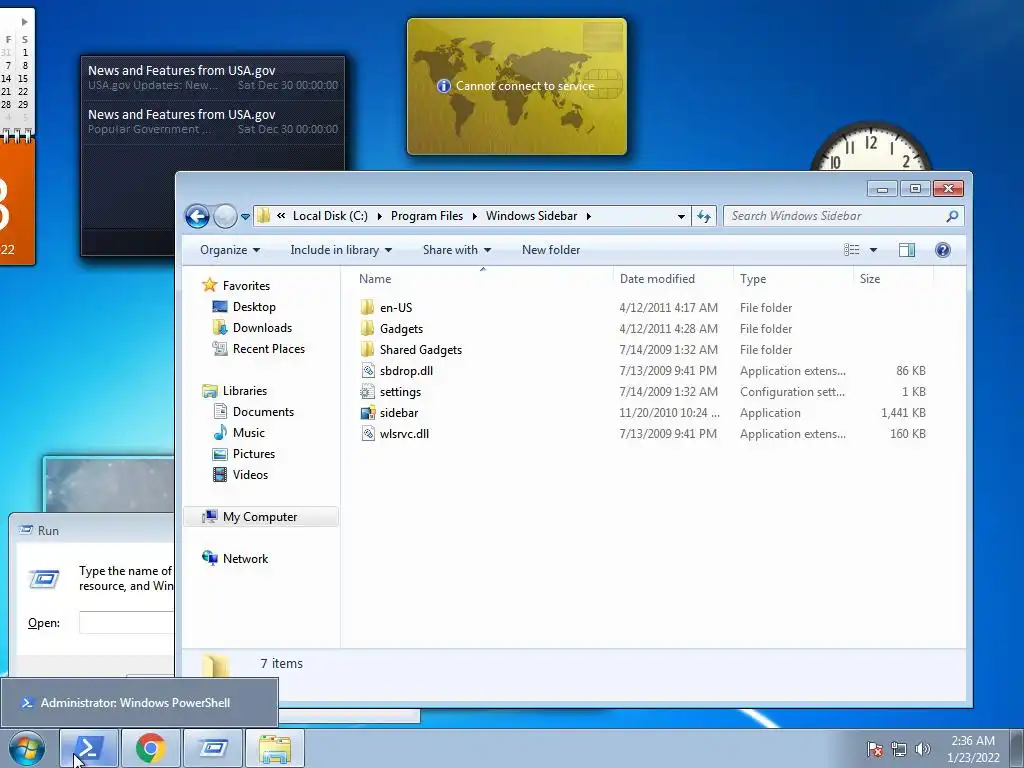Select Network in the navigation pane

tap(245, 558)
